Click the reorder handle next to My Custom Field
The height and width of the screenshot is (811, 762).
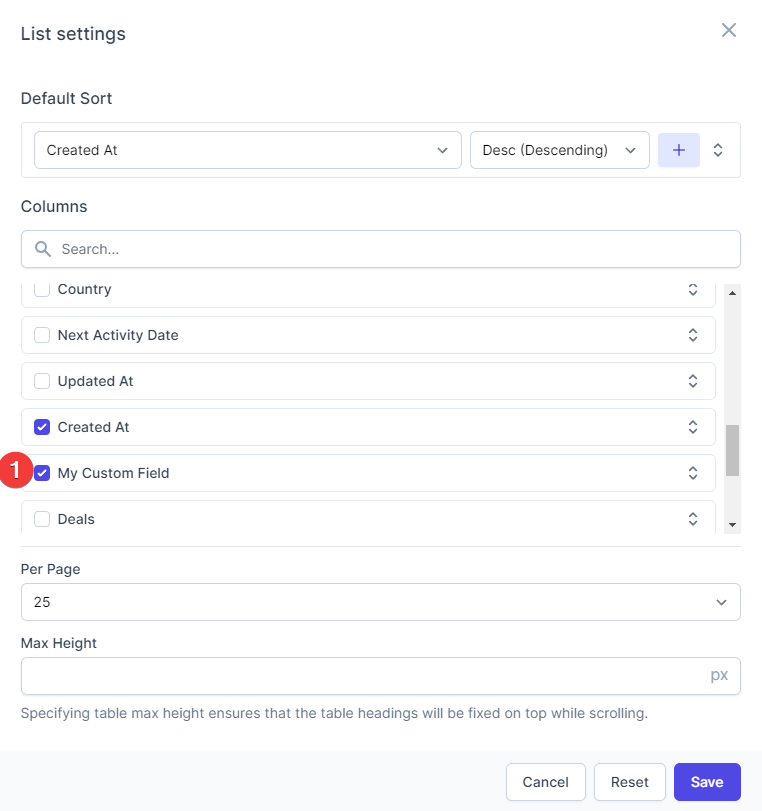[x=693, y=473]
